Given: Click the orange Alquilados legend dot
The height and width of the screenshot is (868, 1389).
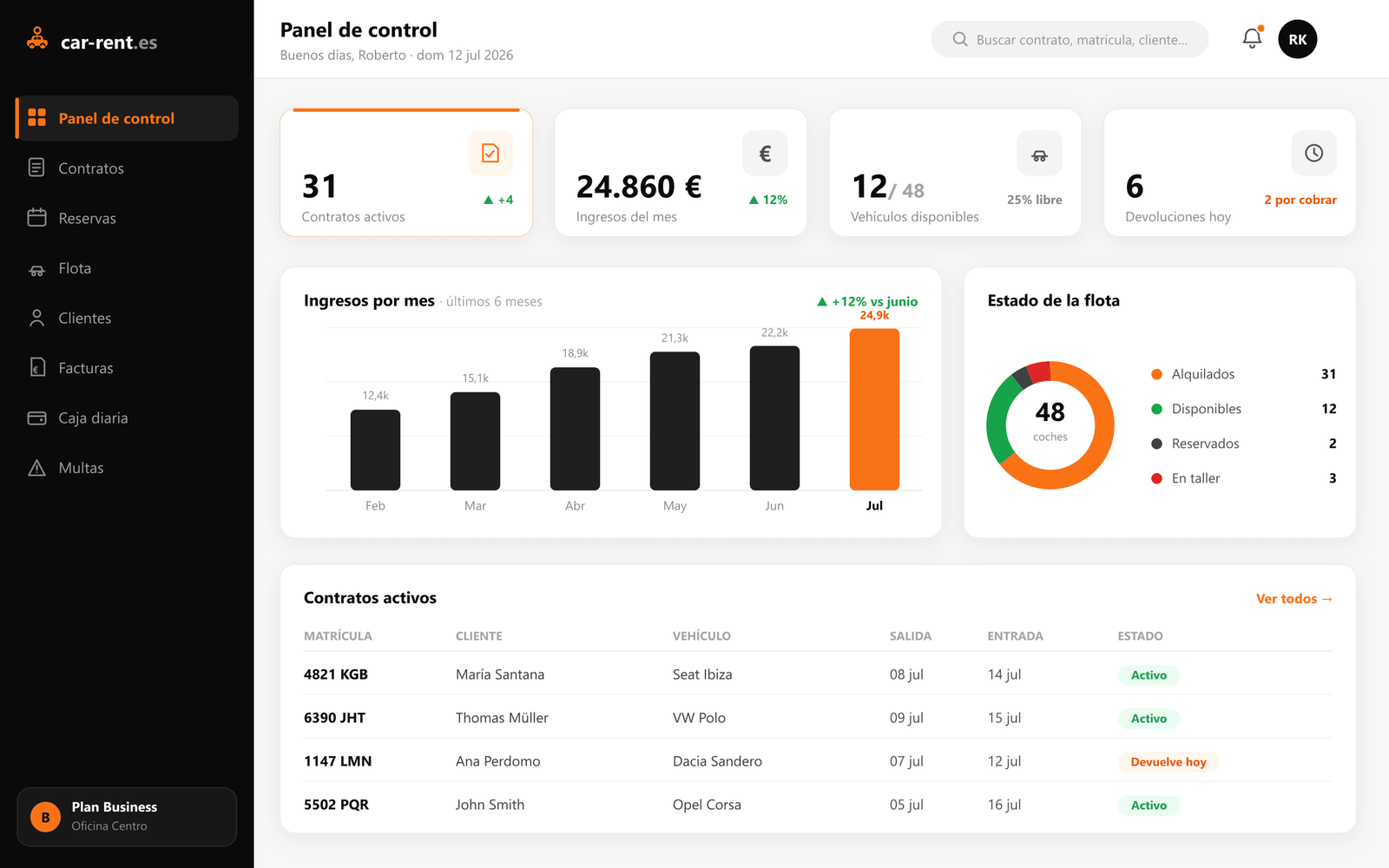Looking at the screenshot, I should pos(1156,374).
